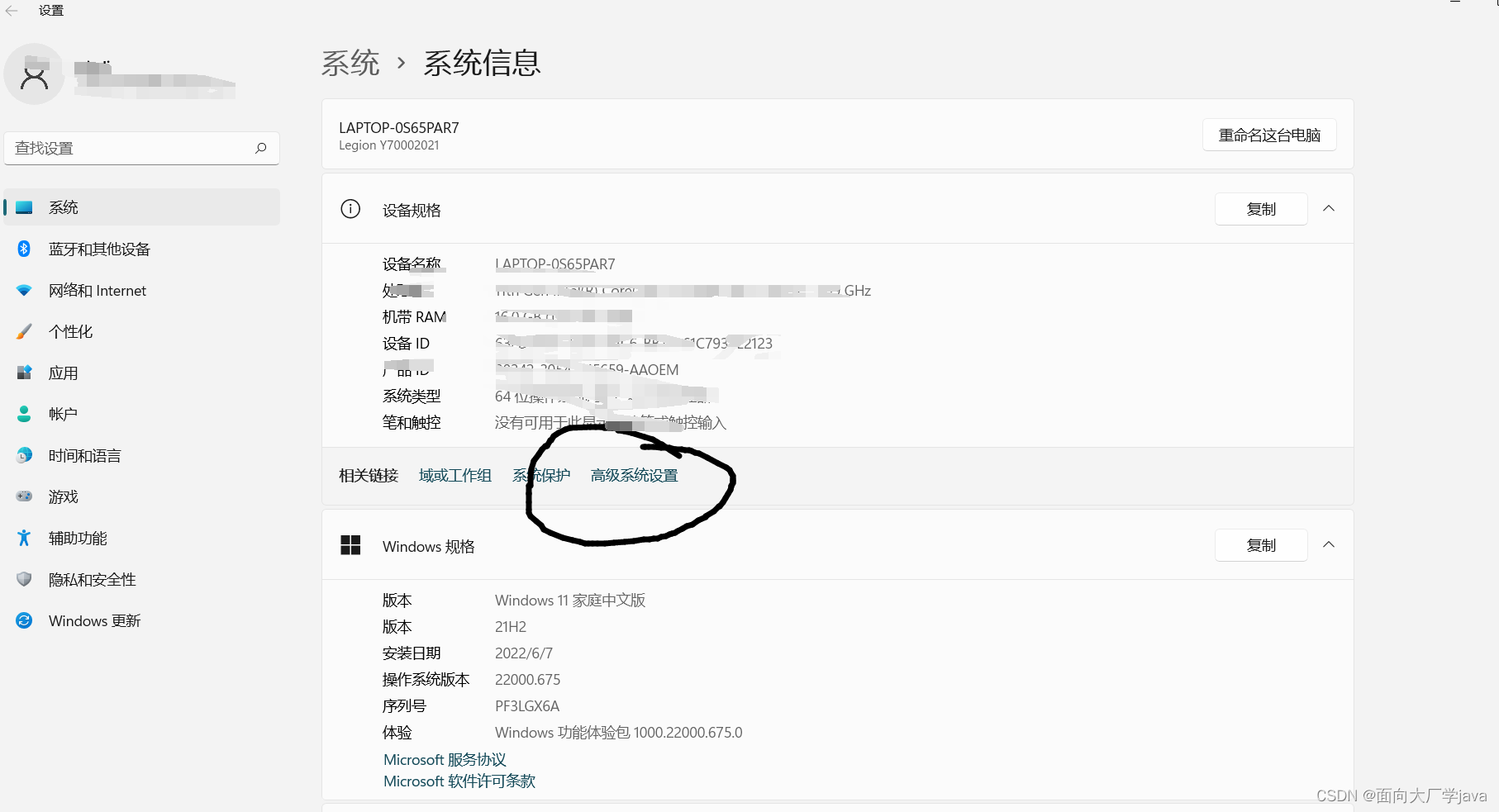Open 系统保护 link

pos(541,475)
